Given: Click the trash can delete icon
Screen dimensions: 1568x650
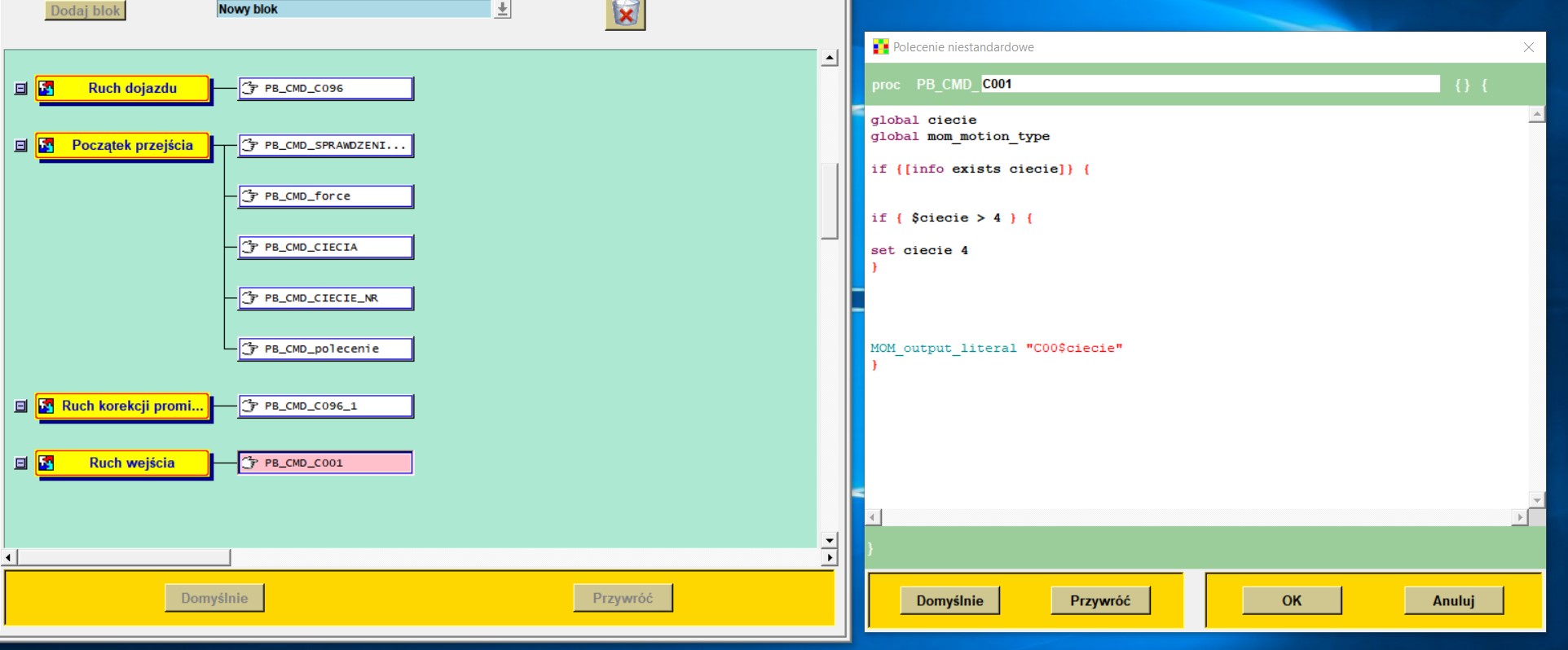Looking at the screenshot, I should point(625,14).
